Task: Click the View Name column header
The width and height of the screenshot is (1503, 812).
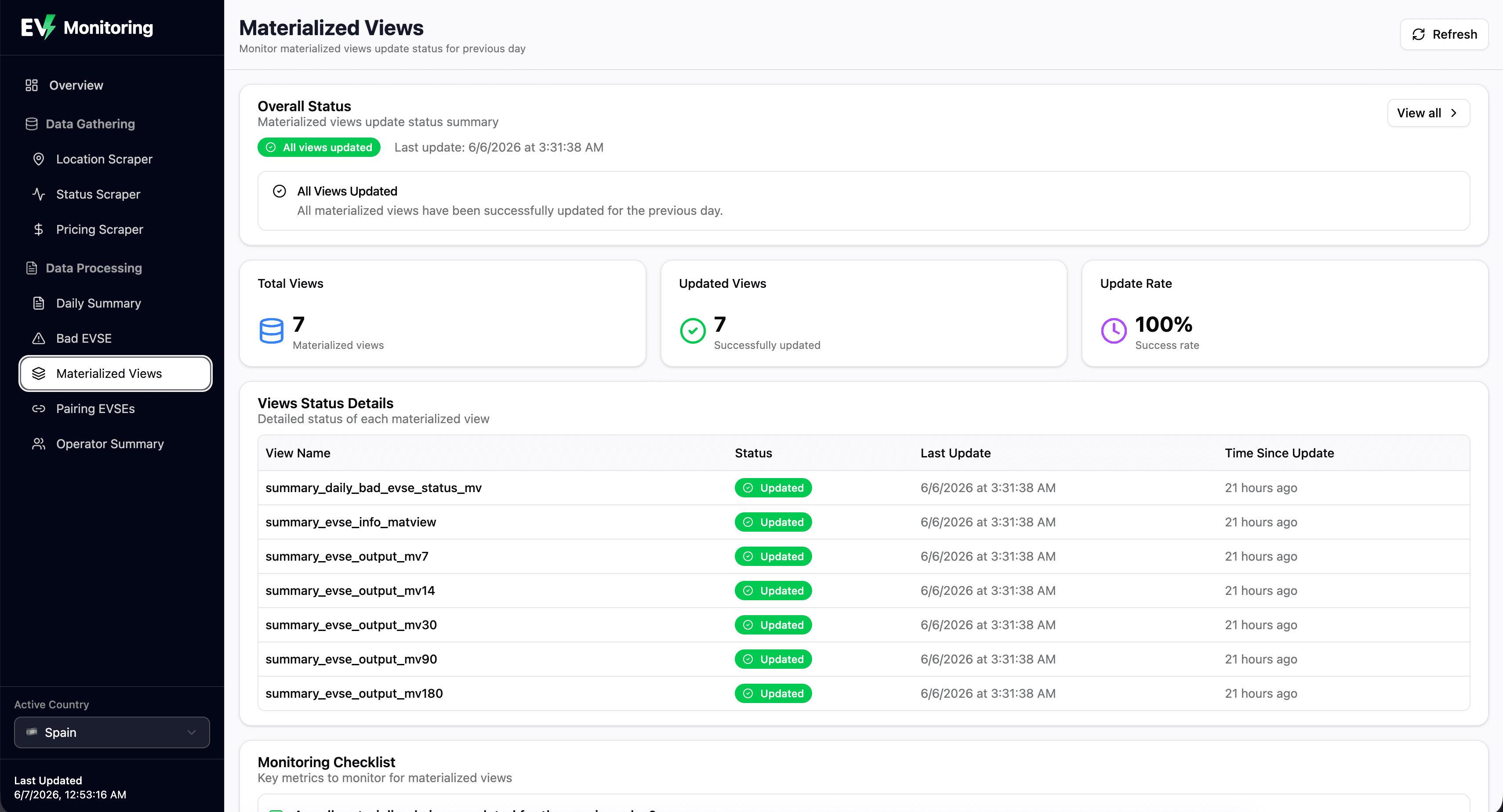Action: coord(298,453)
